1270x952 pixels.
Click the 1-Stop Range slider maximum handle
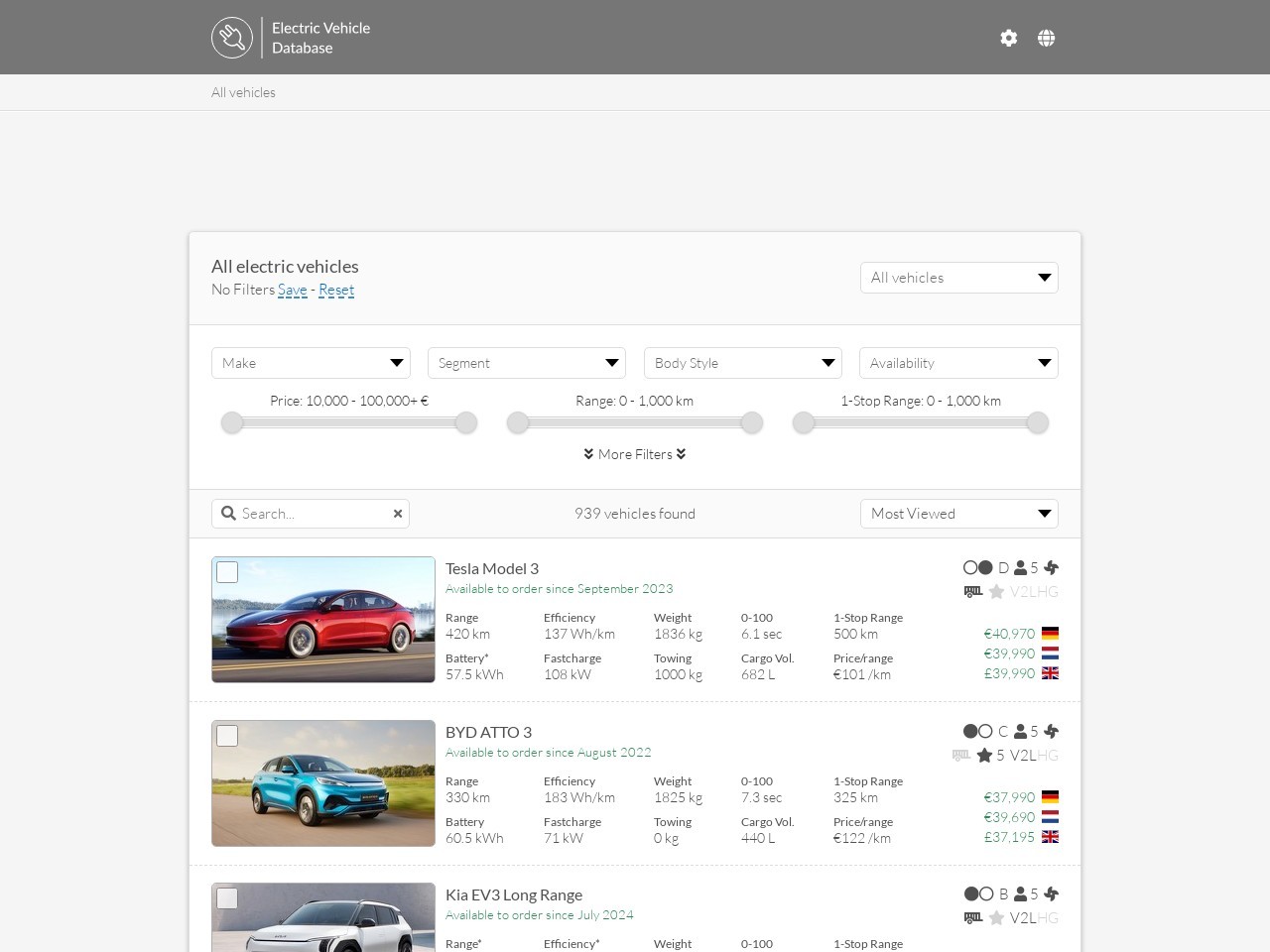pos(1038,423)
